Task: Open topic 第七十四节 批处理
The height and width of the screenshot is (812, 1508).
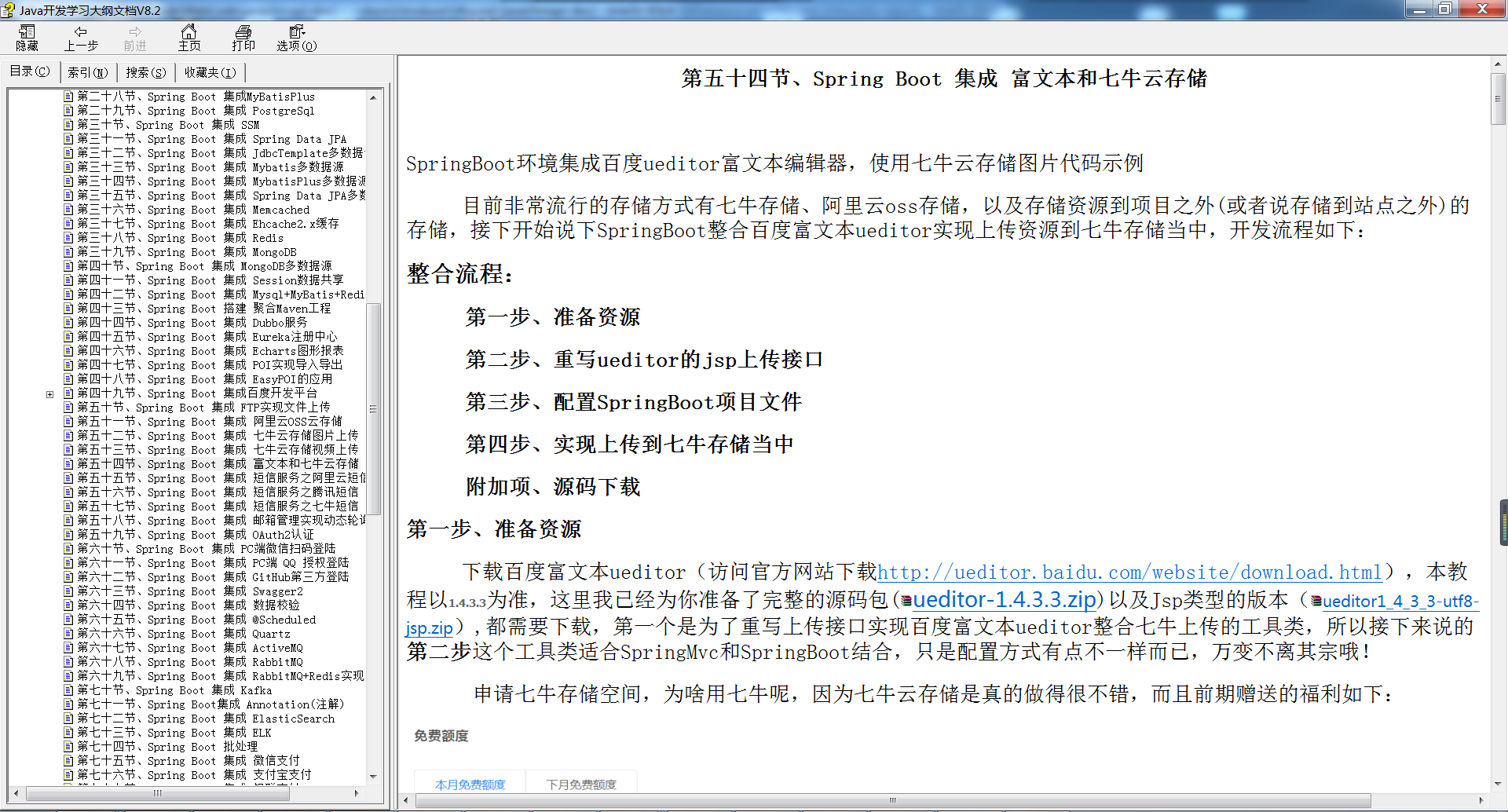Action: pyautogui.click(x=167, y=747)
